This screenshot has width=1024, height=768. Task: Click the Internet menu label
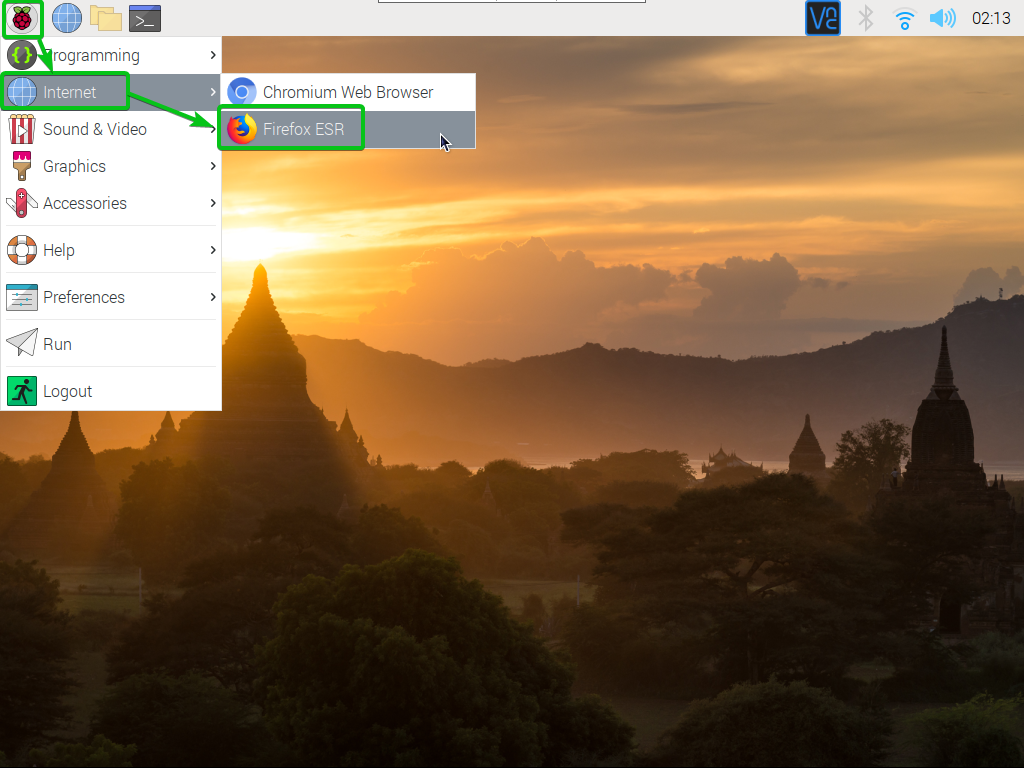[x=69, y=92]
